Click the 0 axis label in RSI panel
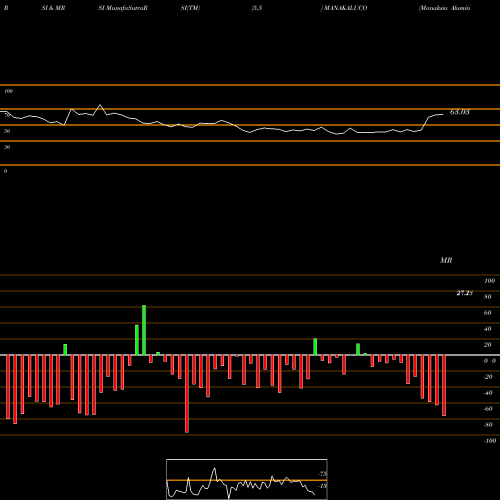Viewport: 500px width, 500px height. (x=5, y=171)
